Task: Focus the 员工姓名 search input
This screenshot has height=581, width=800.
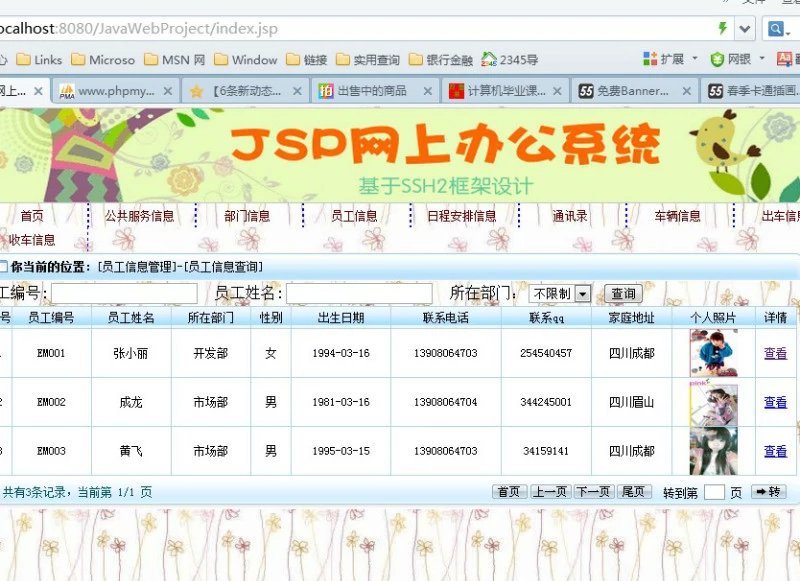Action: tap(359, 293)
